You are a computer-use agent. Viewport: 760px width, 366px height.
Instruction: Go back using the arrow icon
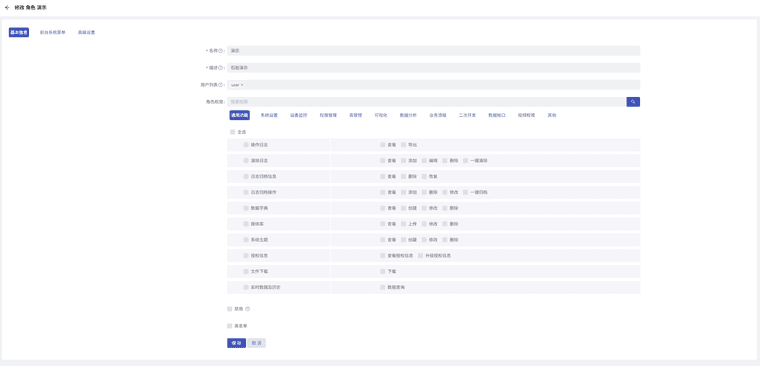pyautogui.click(x=7, y=8)
